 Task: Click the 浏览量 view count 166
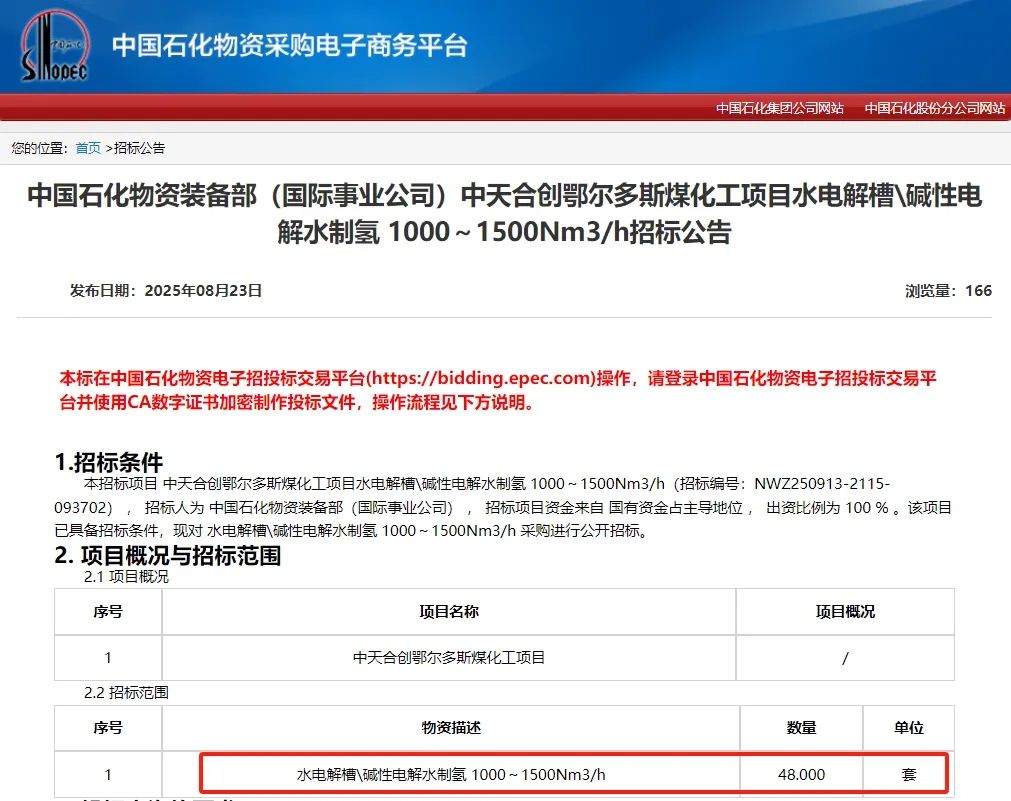(x=950, y=290)
